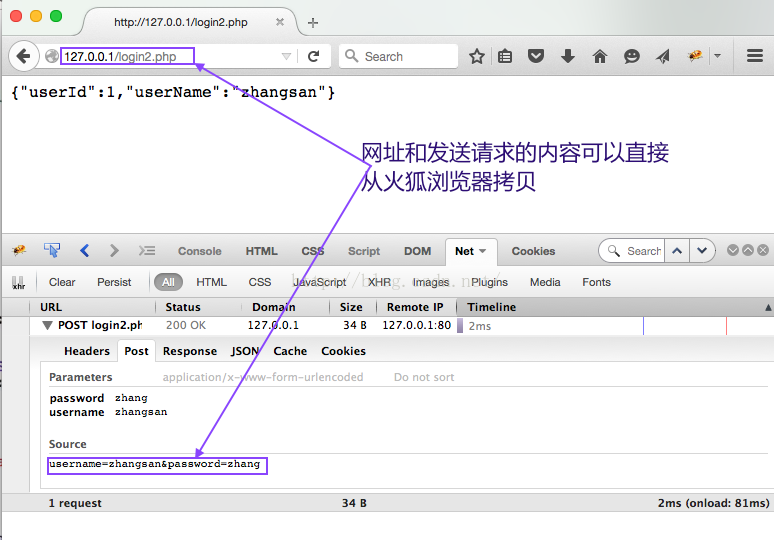774x540 pixels.
Task: Close the login2.php browser tab
Action: 280,22
